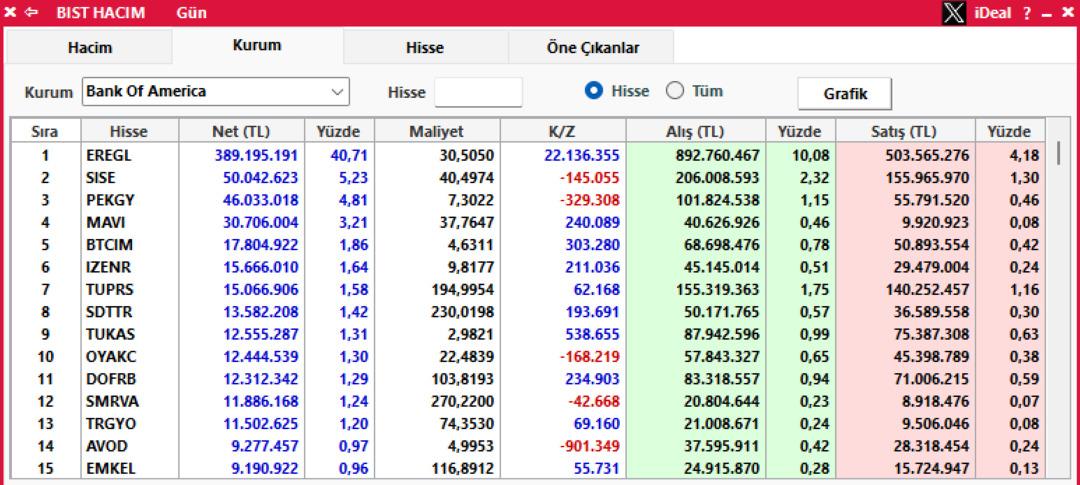Select the DOFRB stock cell
The image size is (1080, 485).
(x=130, y=379)
